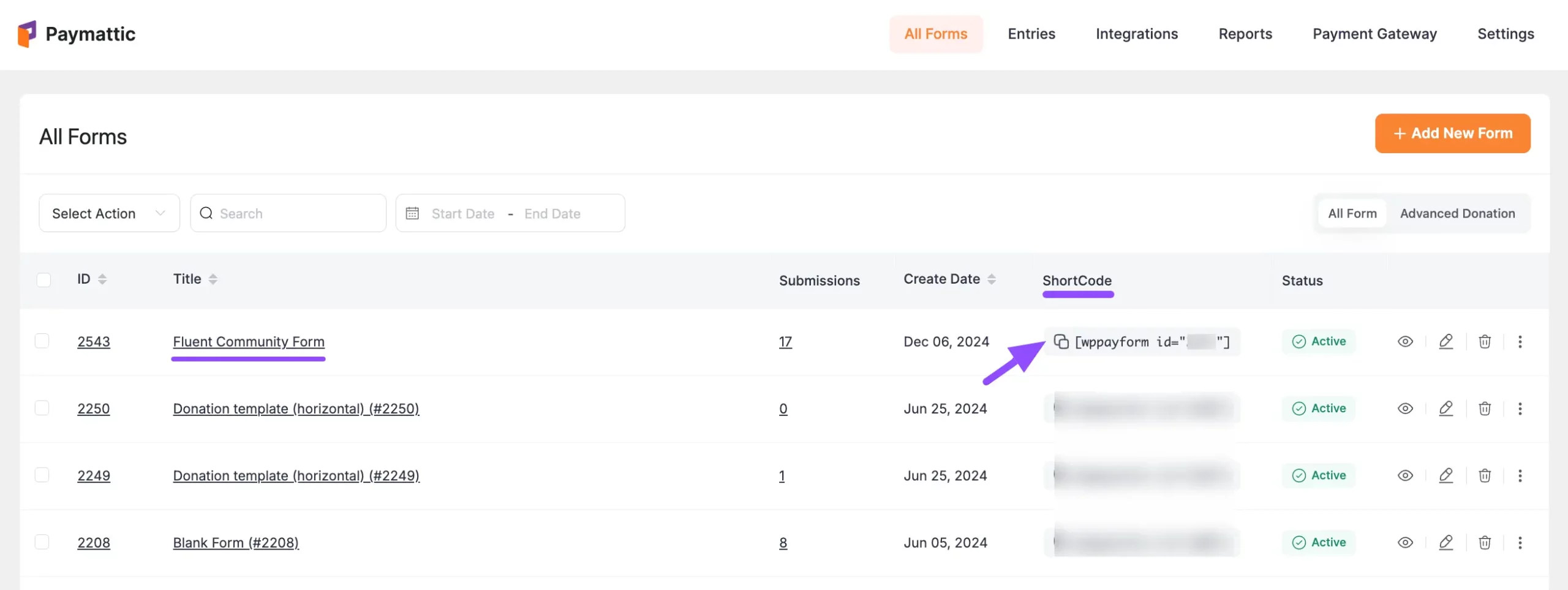Preview Blank Form 2208 with eye icon
The width and height of the screenshot is (1568, 590).
pos(1405,542)
